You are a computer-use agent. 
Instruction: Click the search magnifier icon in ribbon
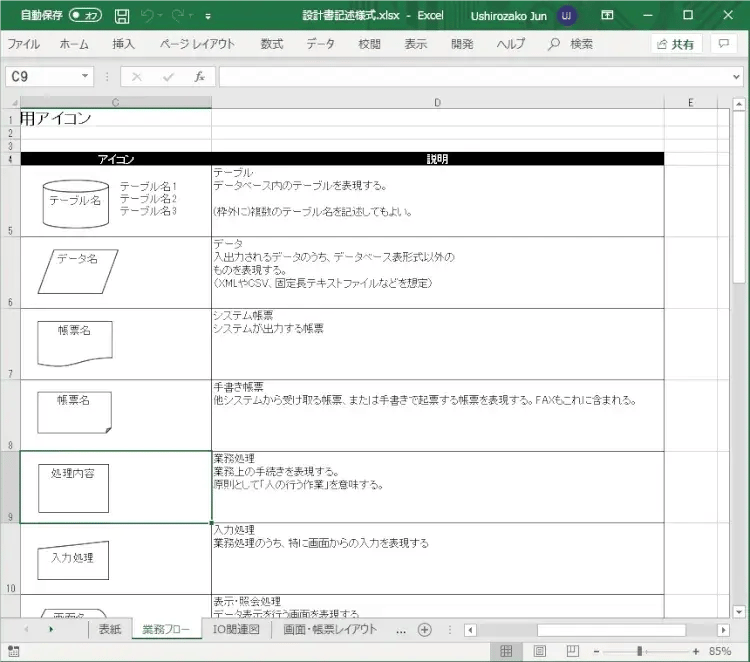(553, 44)
